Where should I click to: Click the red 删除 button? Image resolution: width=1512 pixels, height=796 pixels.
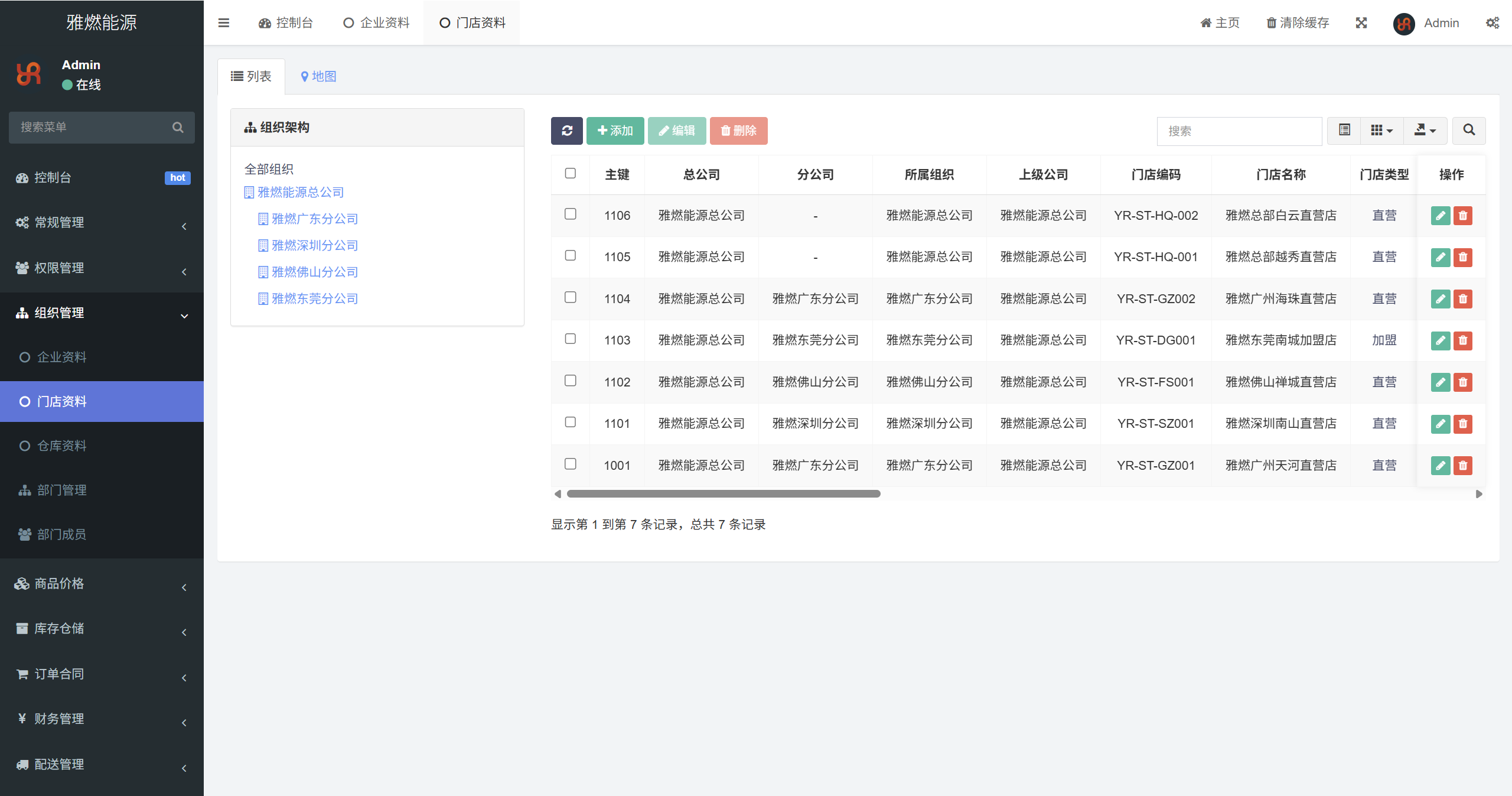click(x=738, y=131)
